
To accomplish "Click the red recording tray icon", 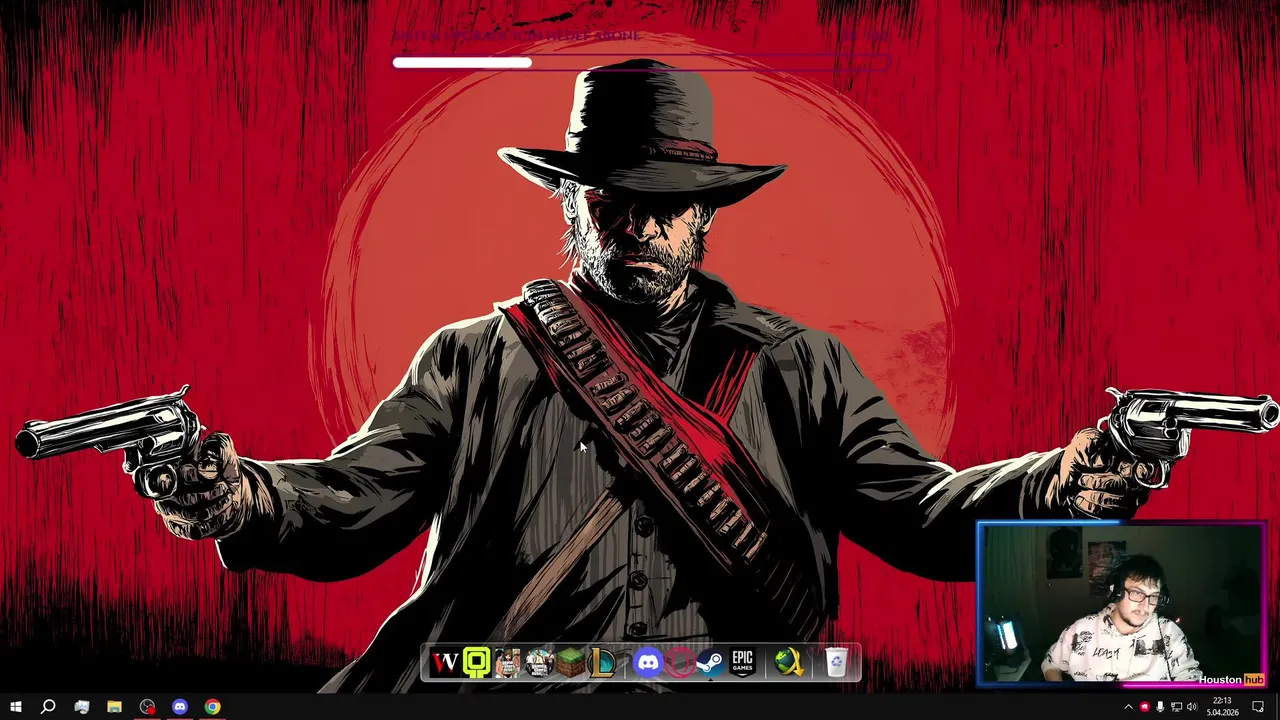I will coord(1145,707).
